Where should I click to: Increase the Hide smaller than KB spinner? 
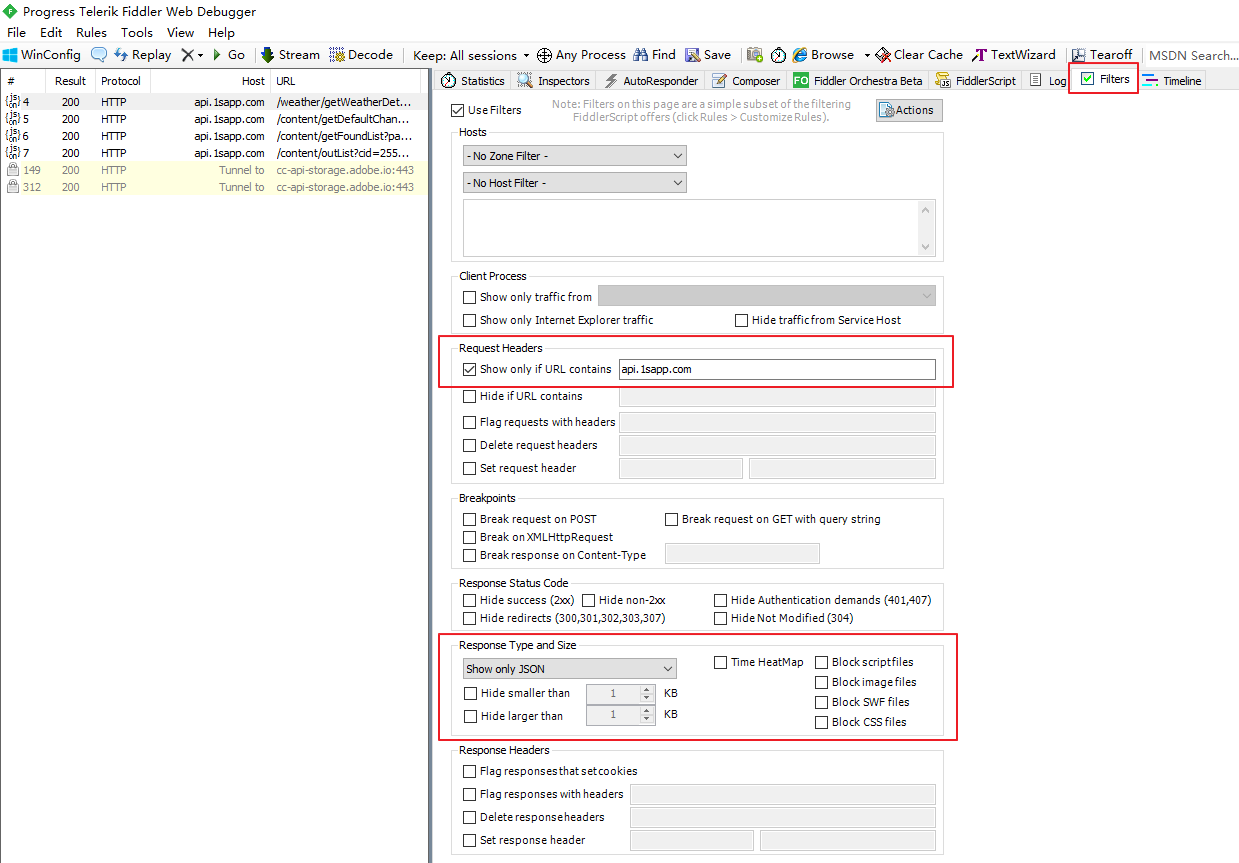click(x=646, y=689)
